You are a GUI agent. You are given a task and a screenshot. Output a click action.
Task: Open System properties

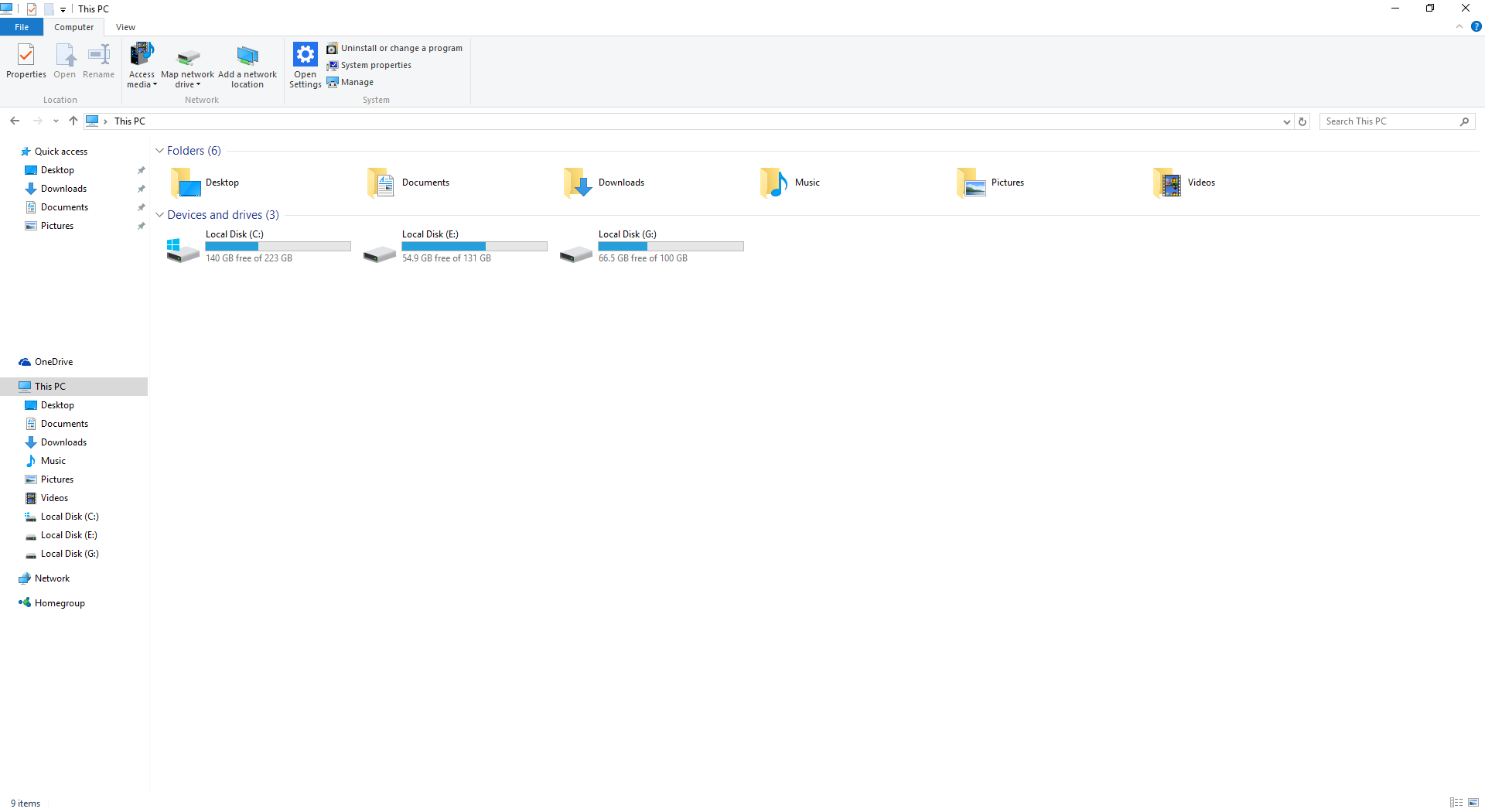point(369,65)
